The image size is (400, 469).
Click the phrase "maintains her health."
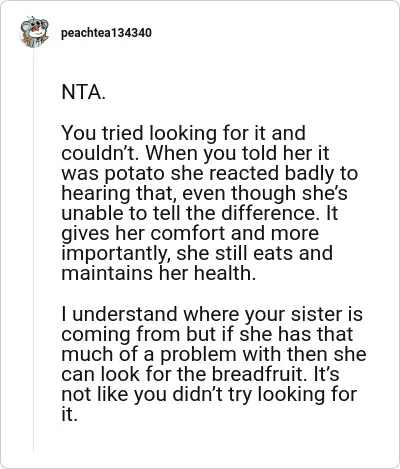click(x=159, y=273)
